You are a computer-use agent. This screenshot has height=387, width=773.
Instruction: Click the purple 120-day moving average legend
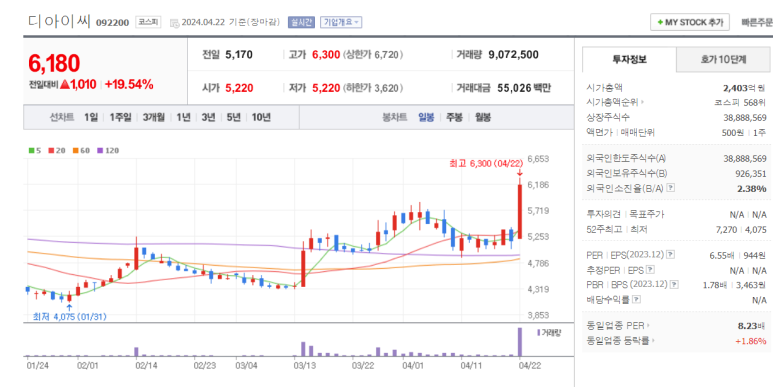tap(108, 150)
